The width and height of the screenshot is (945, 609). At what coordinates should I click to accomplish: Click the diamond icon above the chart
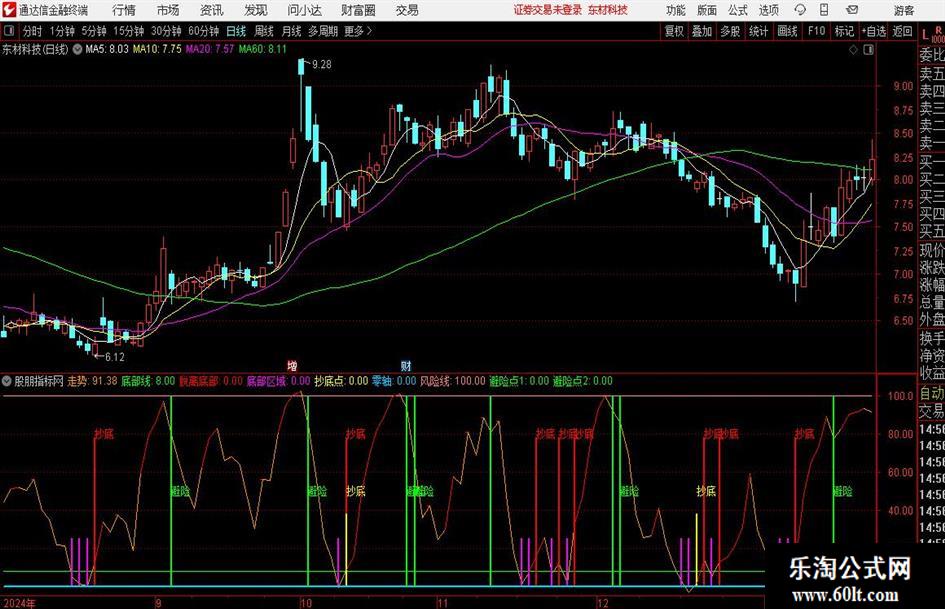853,50
